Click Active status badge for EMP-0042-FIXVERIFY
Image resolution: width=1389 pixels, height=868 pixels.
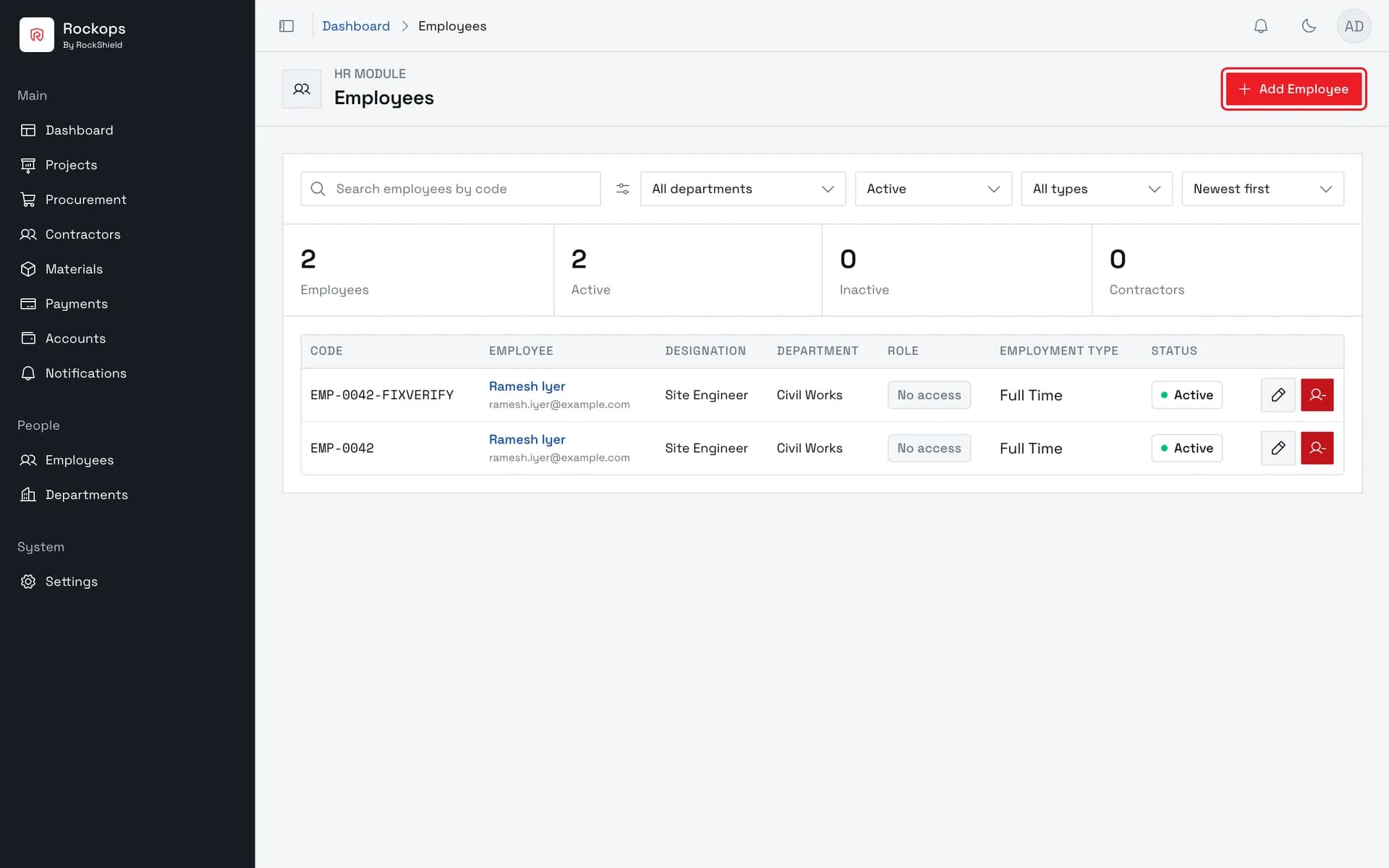pyautogui.click(x=1186, y=395)
